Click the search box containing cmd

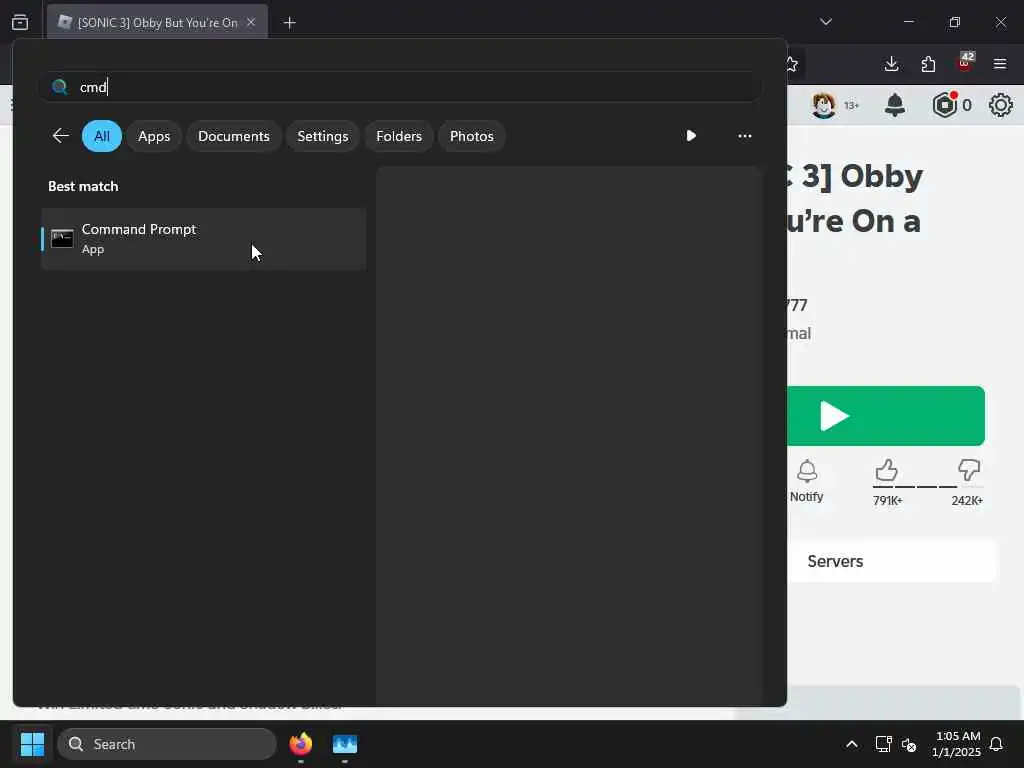[x=400, y=87]
